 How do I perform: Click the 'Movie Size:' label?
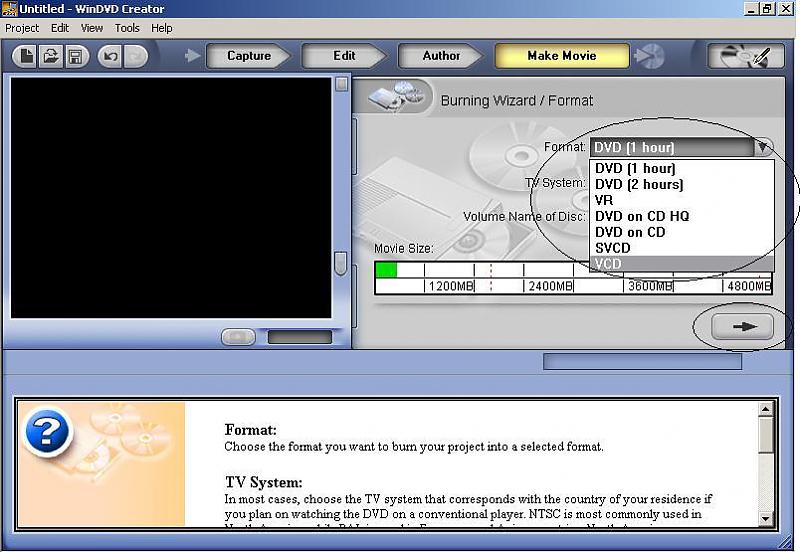(x=403, y=248)
